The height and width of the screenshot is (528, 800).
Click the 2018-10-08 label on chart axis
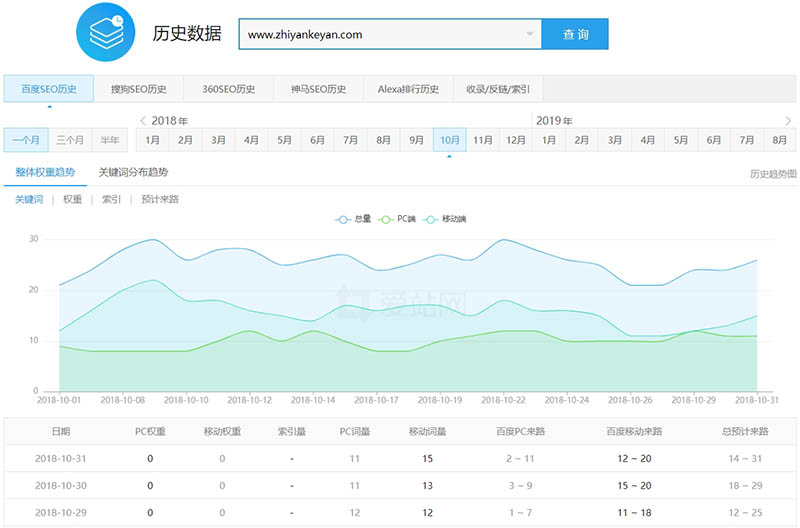[x=122, y=400]
